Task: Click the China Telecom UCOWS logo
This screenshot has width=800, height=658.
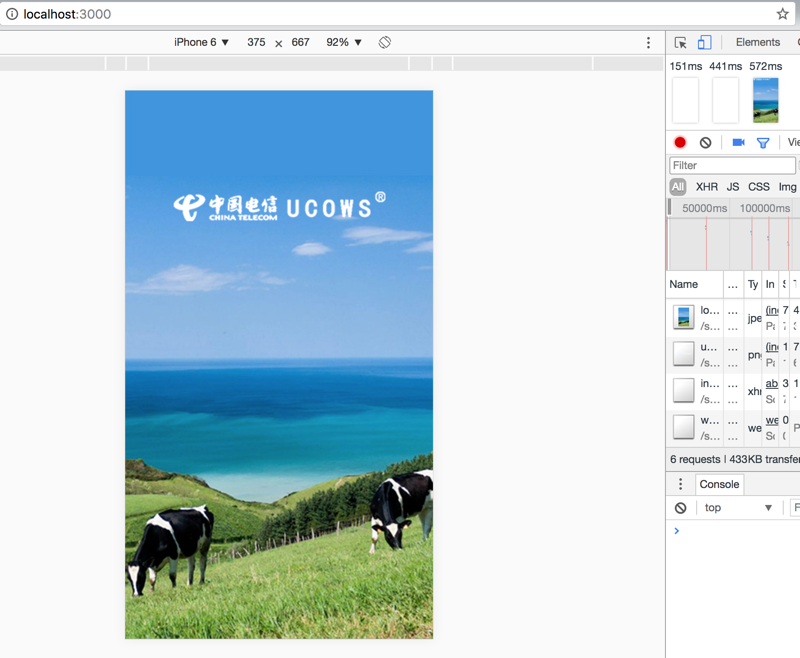Action: pos(280,207)
